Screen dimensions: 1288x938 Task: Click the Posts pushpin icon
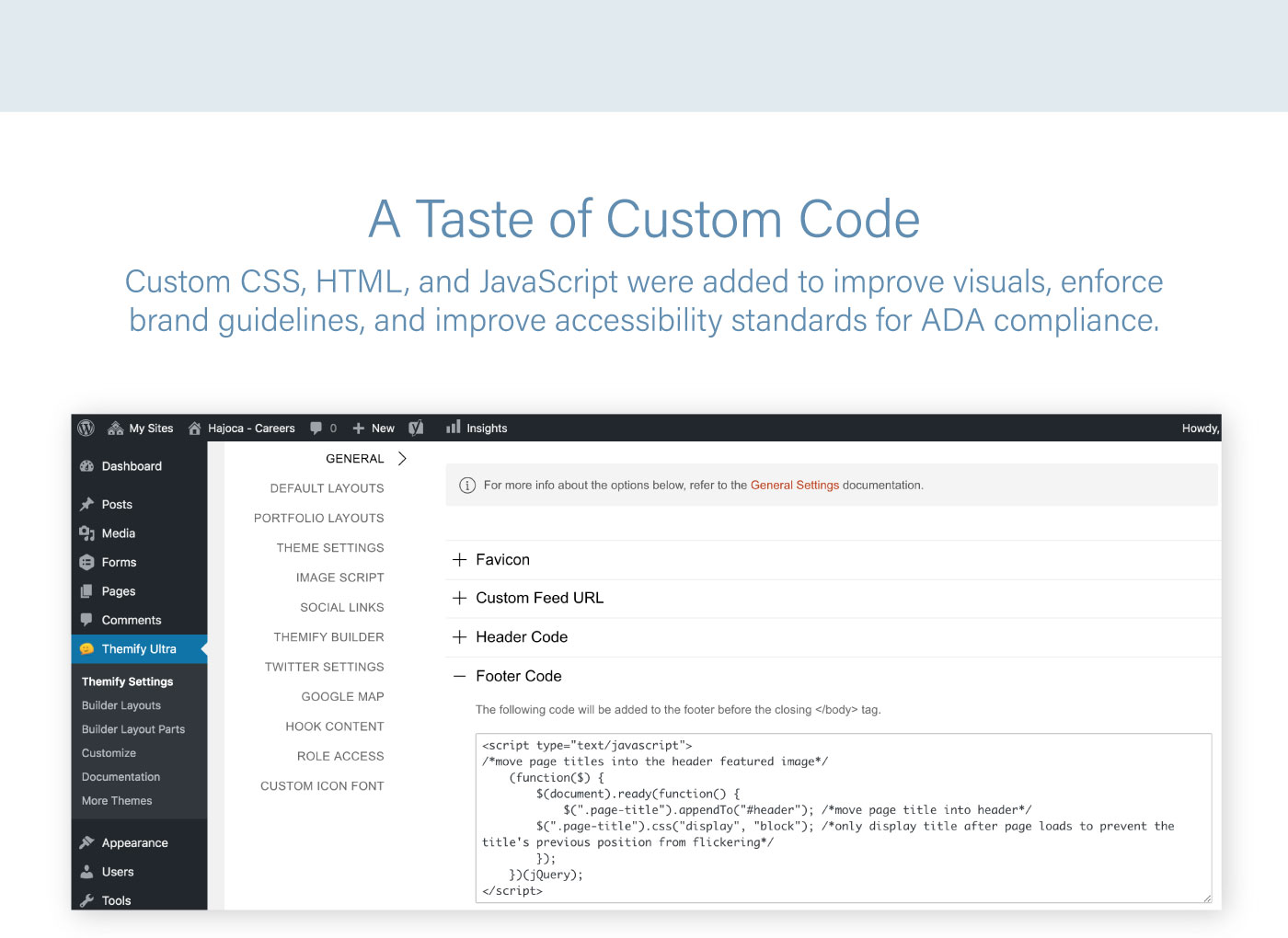(x=87, y=504)
